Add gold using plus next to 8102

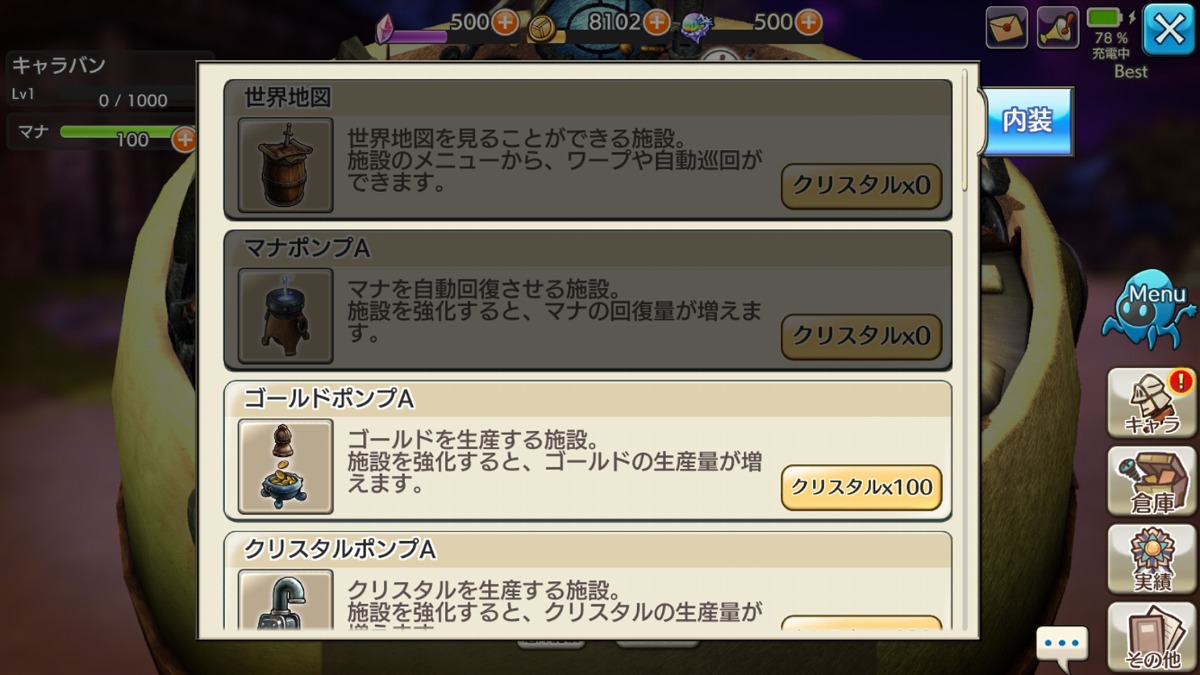tap(656, 21)
